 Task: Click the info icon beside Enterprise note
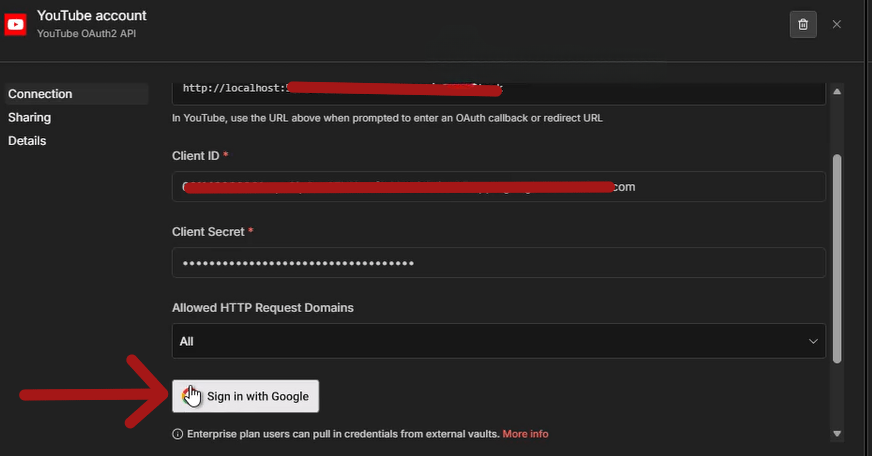point(177,434)
